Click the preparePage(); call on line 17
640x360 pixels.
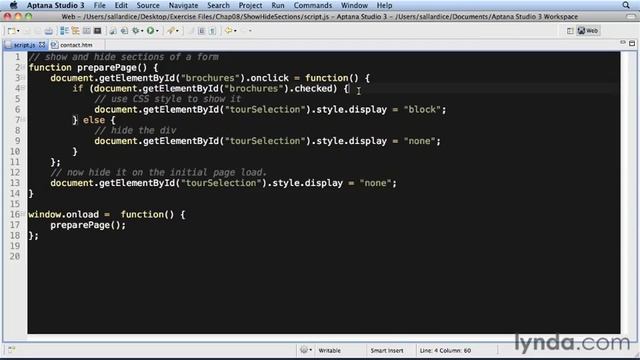pyautogui.click(x=88, y=225)
